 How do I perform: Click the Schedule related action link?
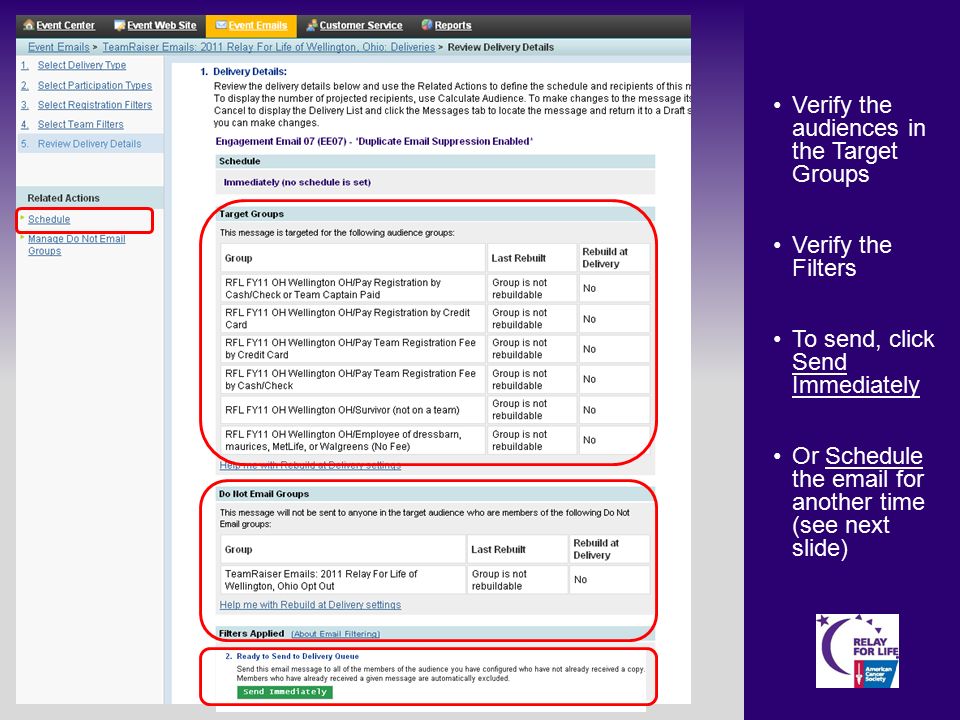click(x=49, y=219)
